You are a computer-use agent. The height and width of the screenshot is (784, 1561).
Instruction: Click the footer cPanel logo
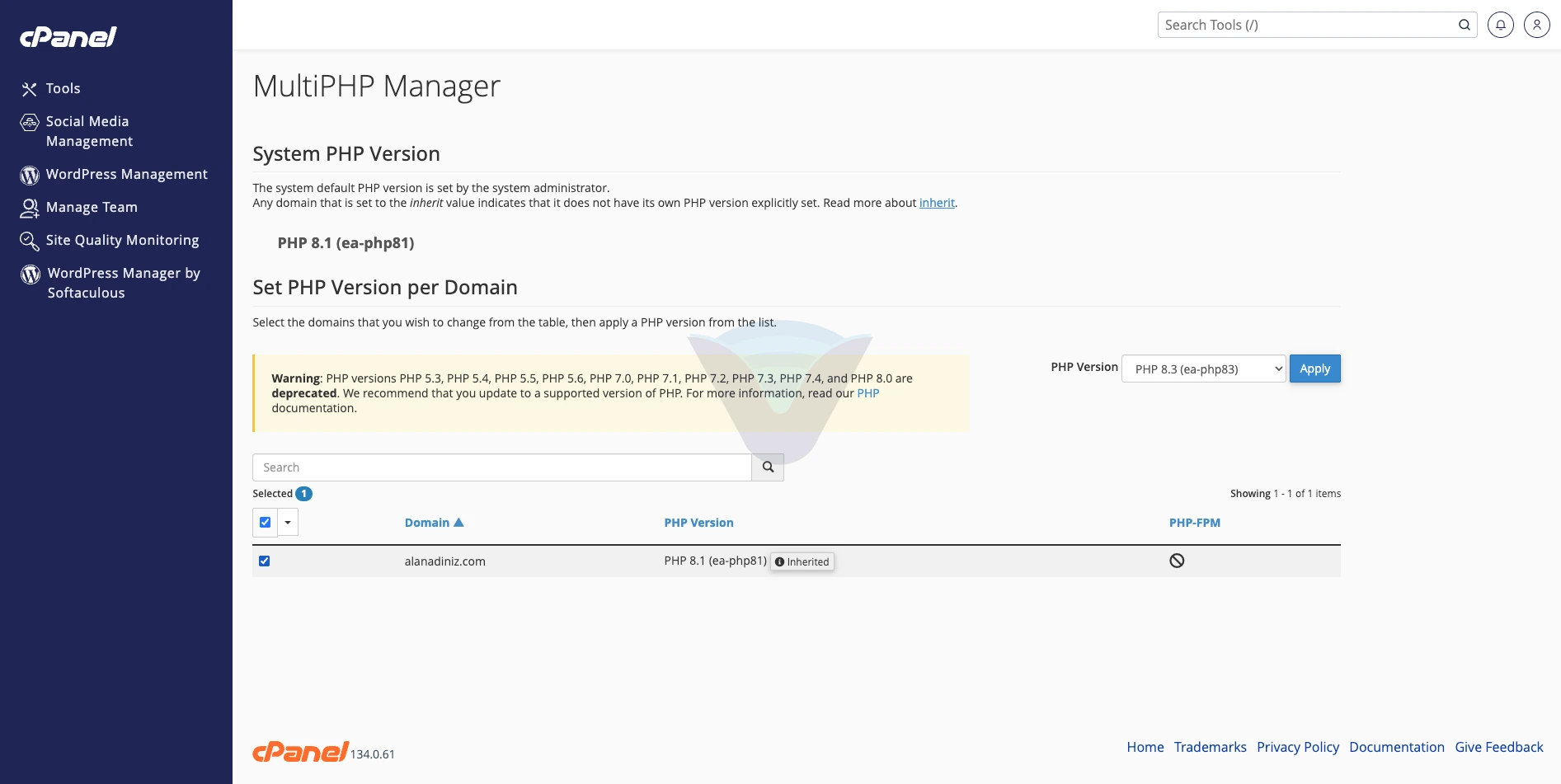(300, 751)
